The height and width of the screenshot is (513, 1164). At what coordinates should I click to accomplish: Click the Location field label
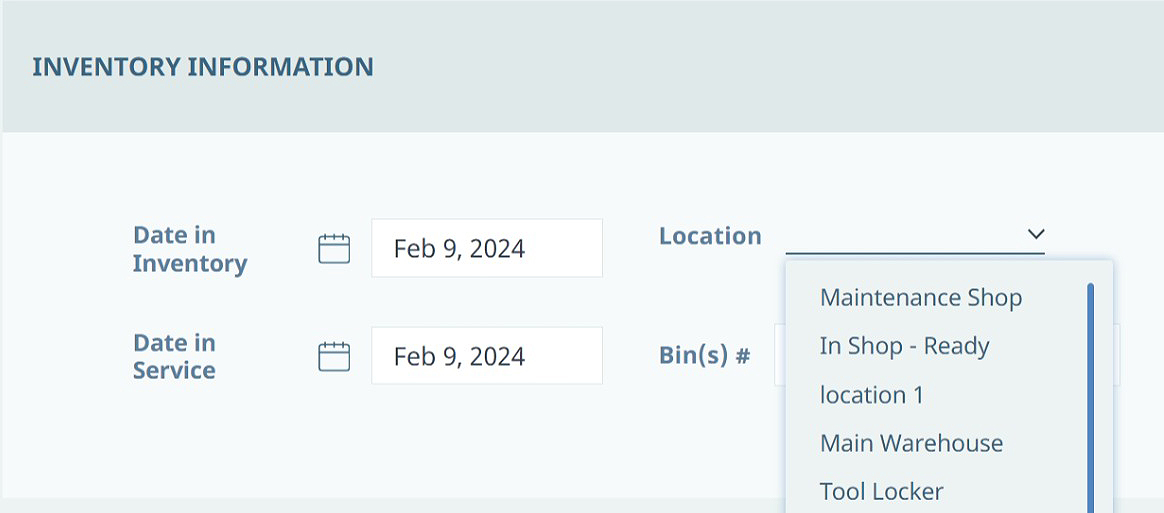[x=710, y=235]
